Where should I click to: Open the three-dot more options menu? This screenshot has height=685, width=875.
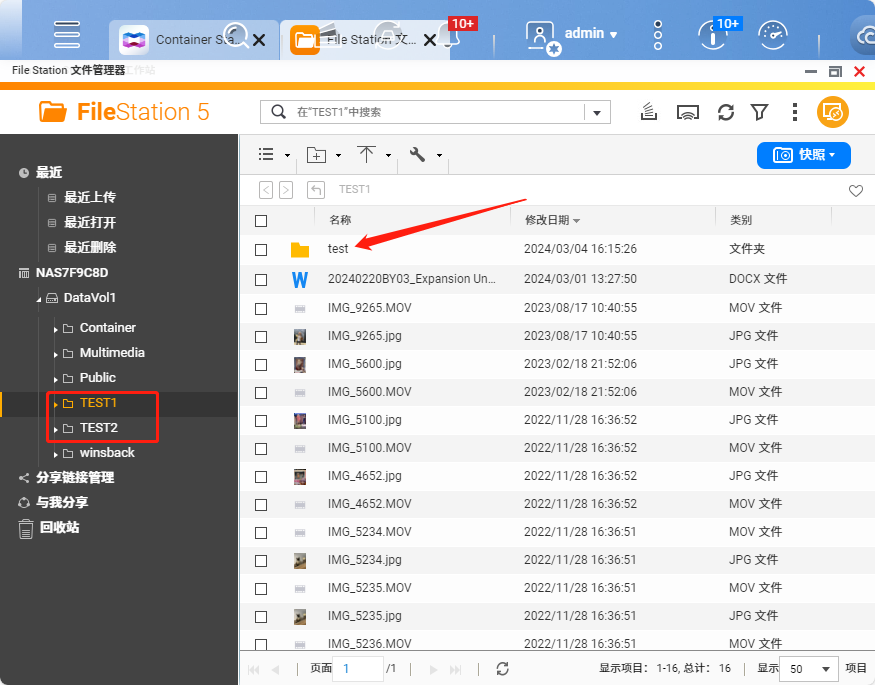[x=794, y=112]
